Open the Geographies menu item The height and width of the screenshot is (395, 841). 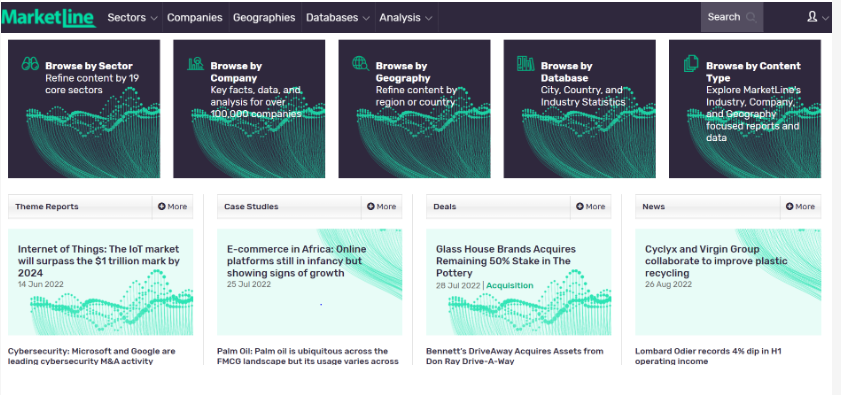[264, 17]
